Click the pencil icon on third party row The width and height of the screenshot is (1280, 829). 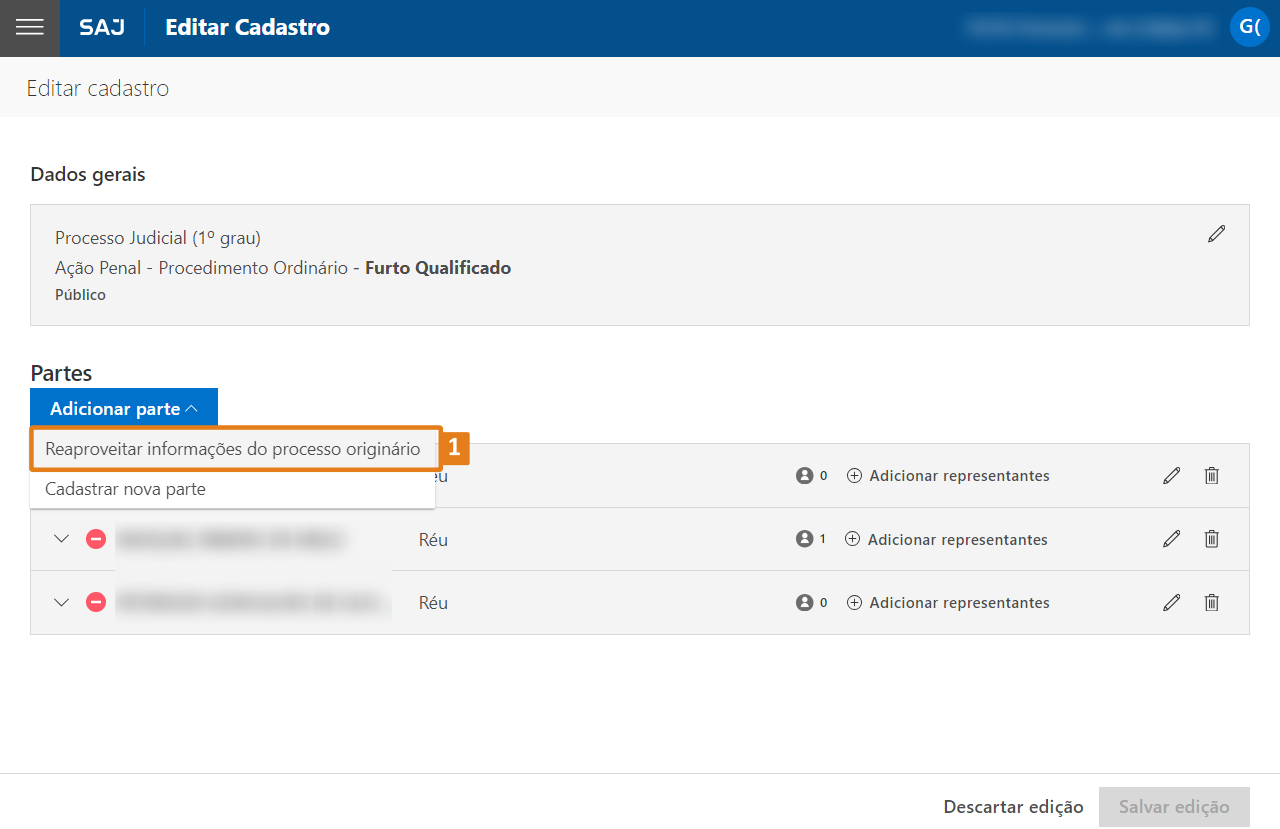point(1172,603)
